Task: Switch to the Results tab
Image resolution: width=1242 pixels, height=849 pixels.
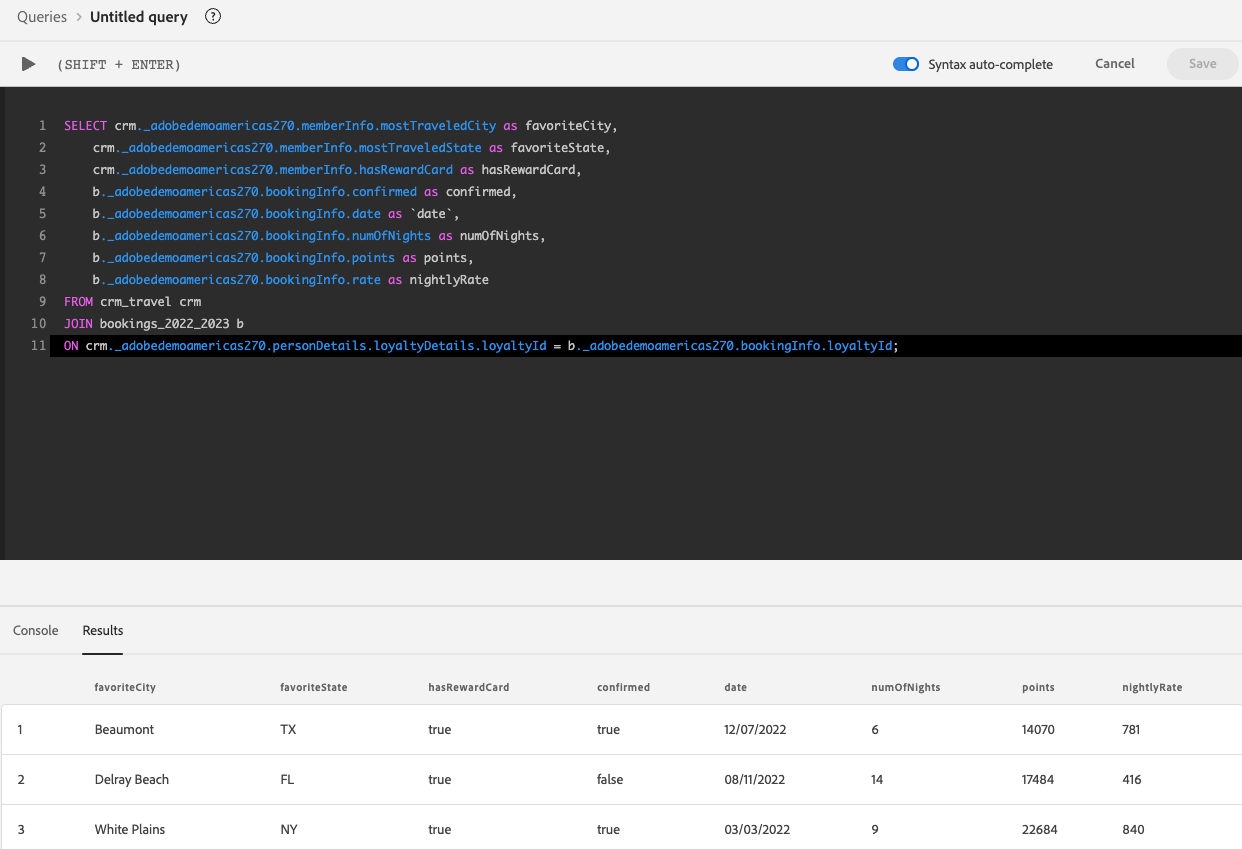Action: tap(103, 630)
